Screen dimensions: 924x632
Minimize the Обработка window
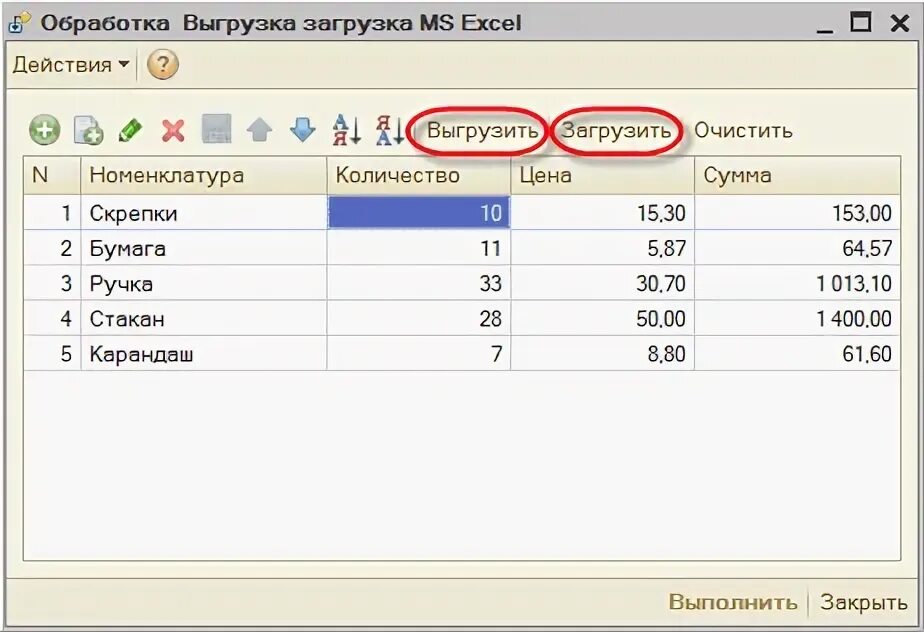pos(824,25)
